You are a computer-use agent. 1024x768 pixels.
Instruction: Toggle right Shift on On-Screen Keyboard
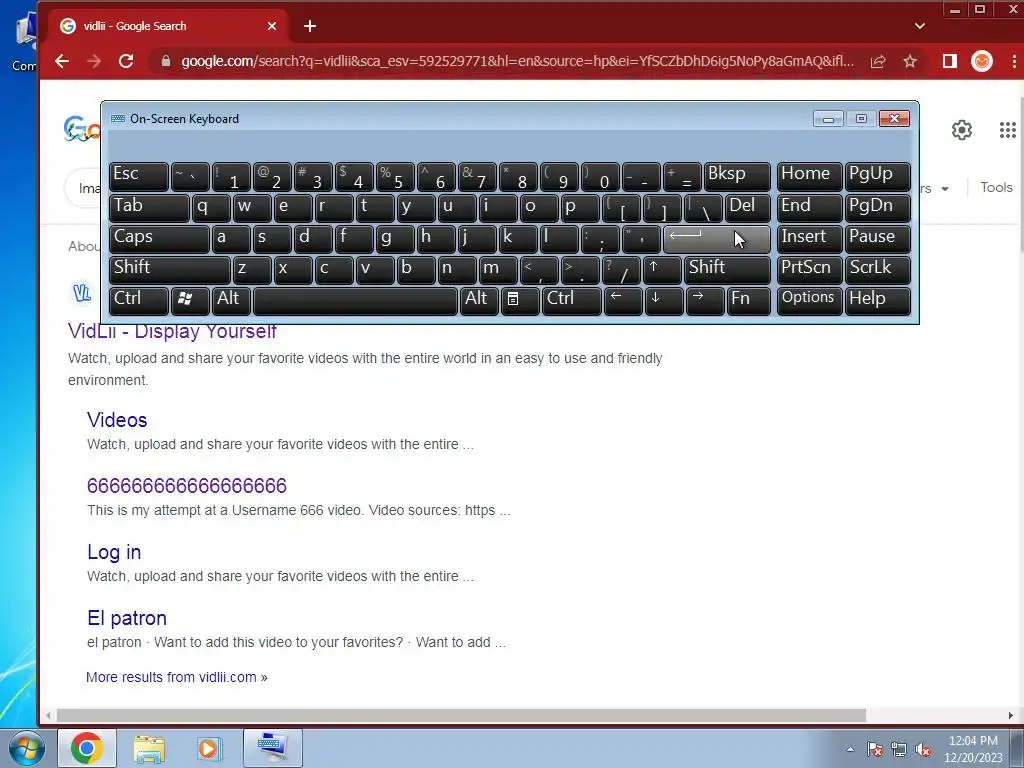[x=727, y=269]
